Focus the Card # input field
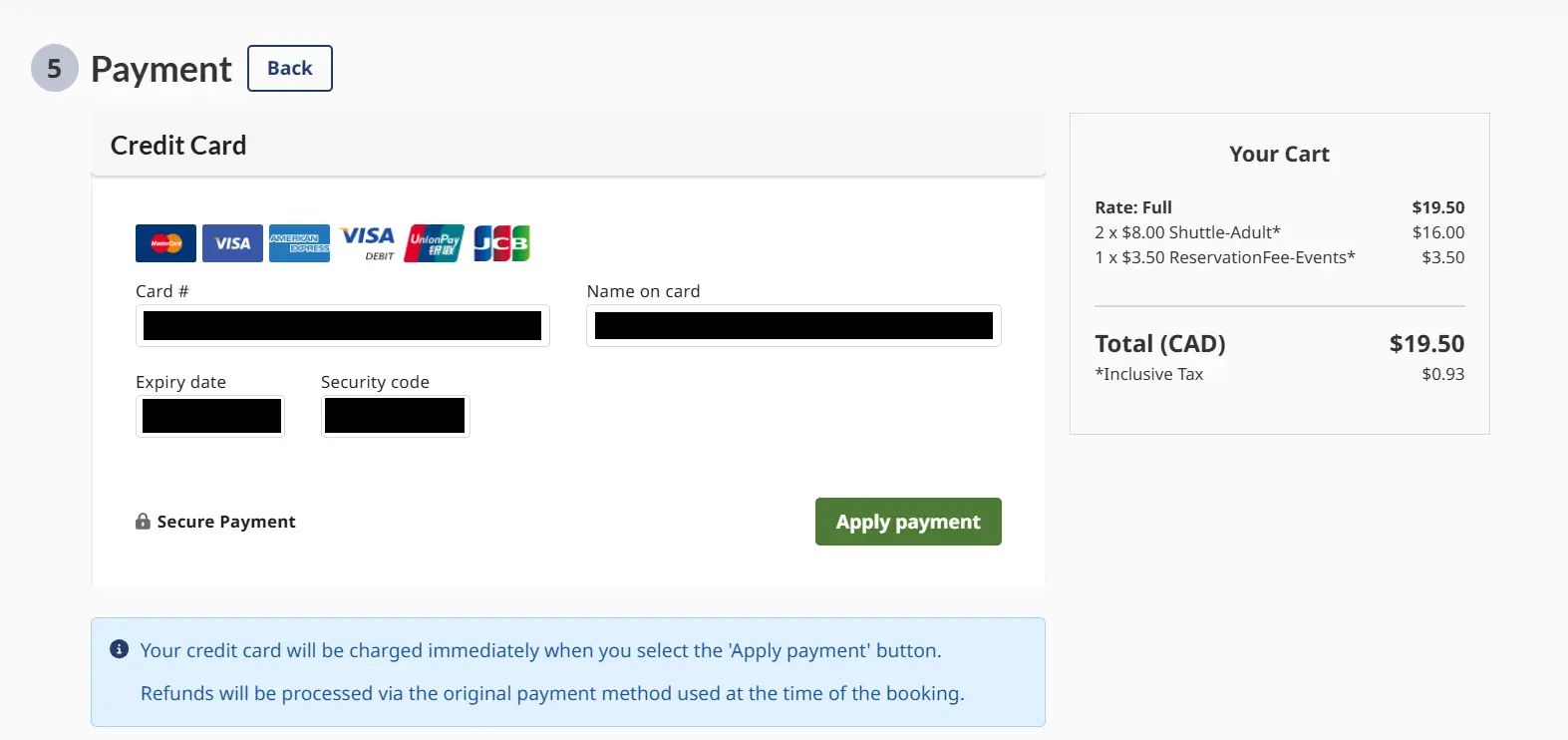Screen dimensions: 1568x740 [343, 325]
